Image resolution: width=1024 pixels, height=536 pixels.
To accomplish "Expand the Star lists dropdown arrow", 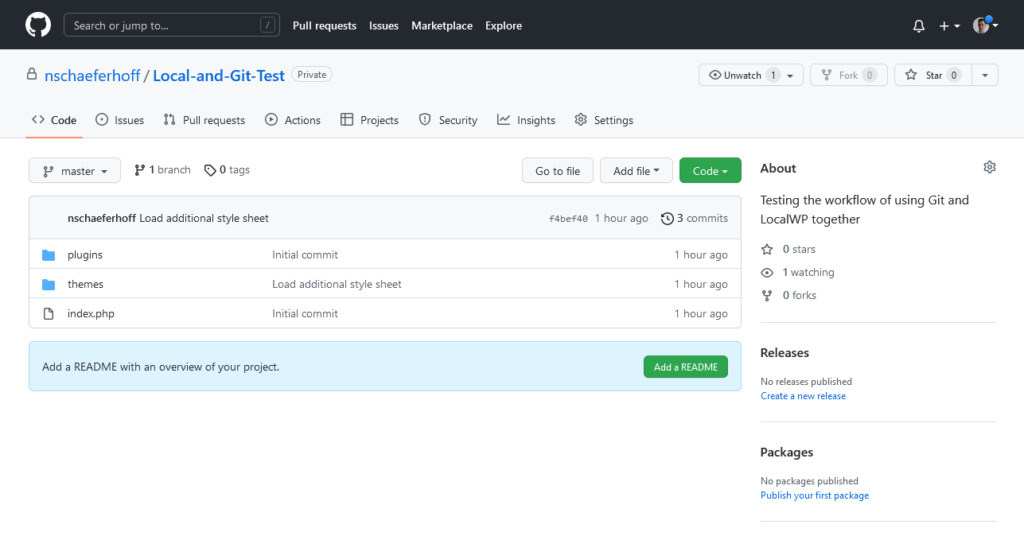I will pos(985,75).
